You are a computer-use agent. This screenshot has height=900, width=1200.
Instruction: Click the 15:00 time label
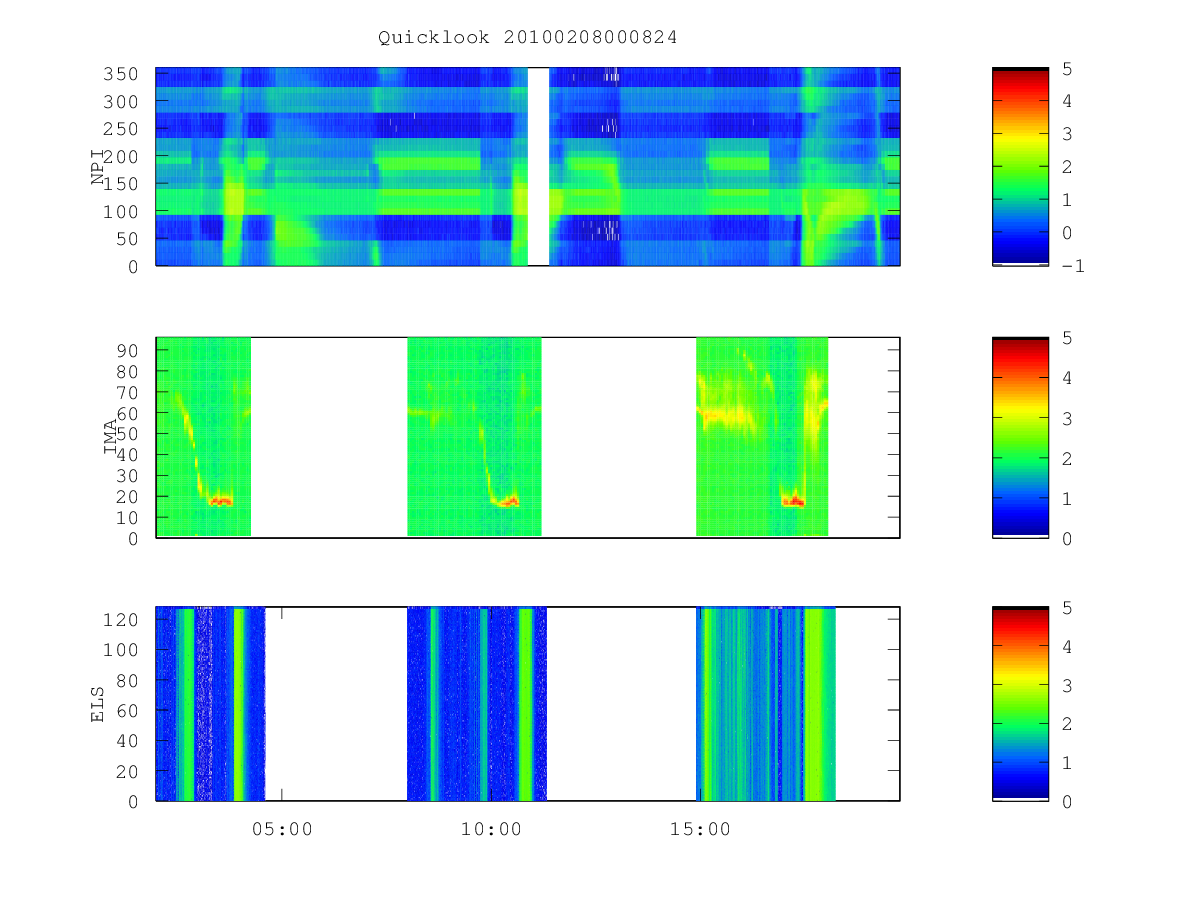click(x=699, y=829)
